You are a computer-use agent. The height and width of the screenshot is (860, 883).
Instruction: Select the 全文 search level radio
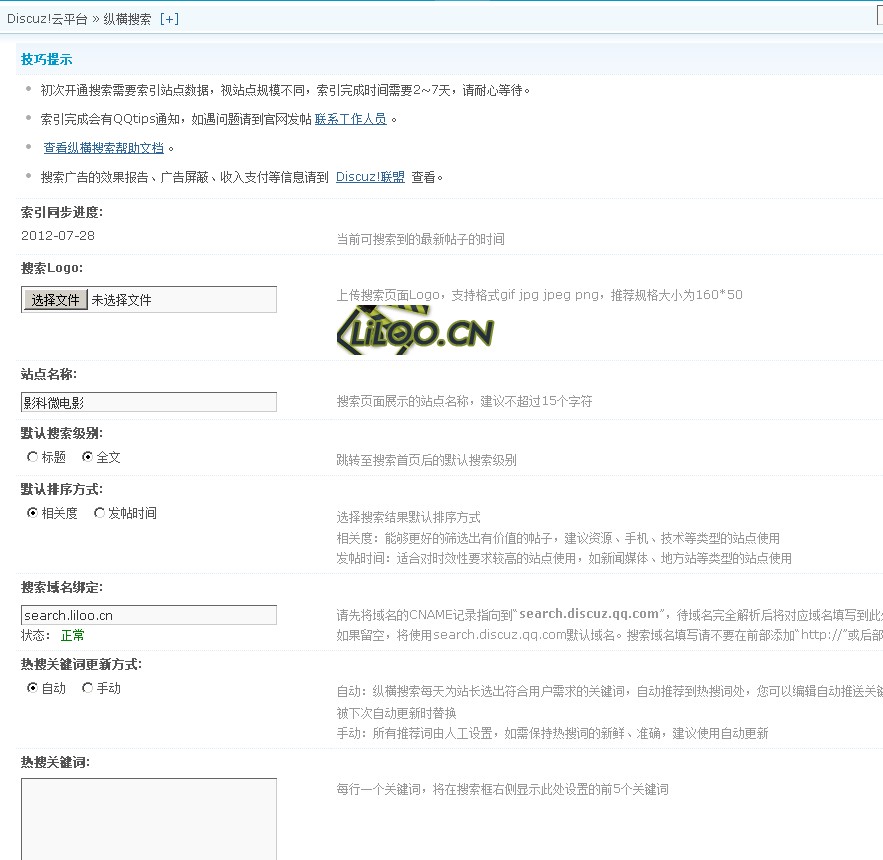pos(87,457)
